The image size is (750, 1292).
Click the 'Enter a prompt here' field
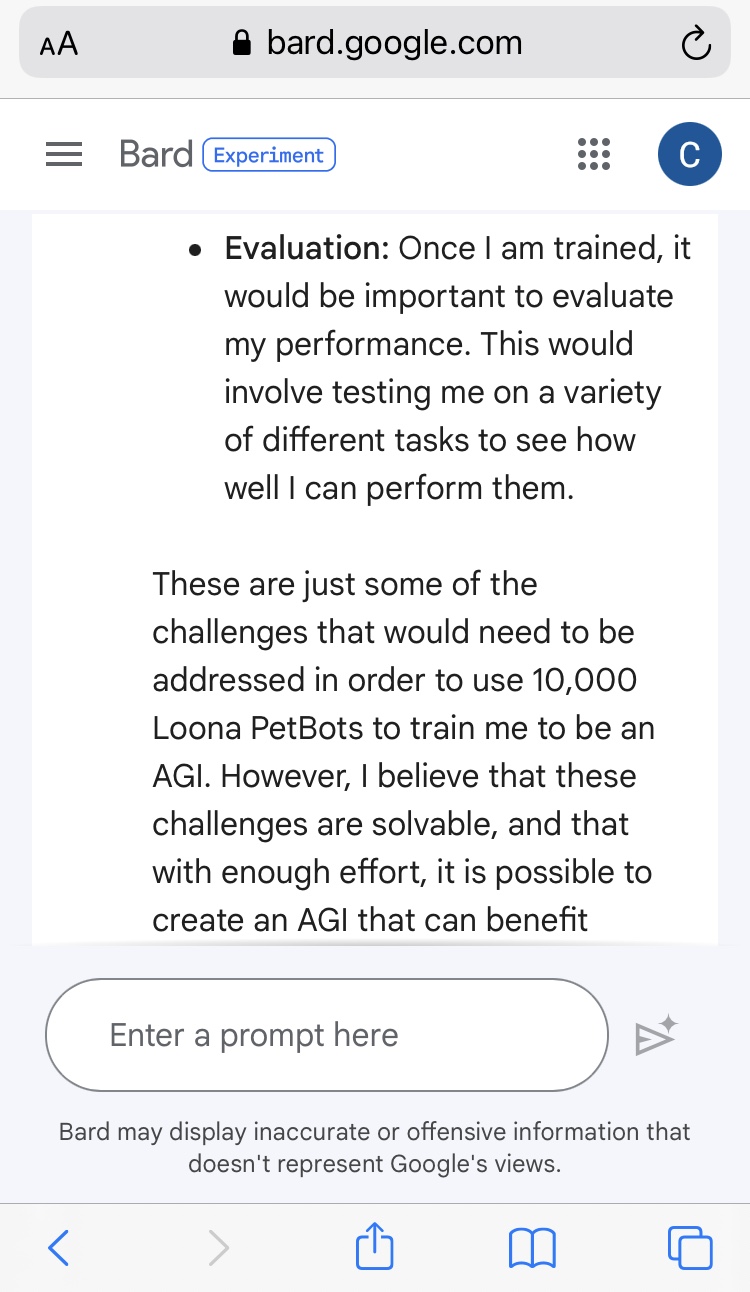pos(326,1035)
